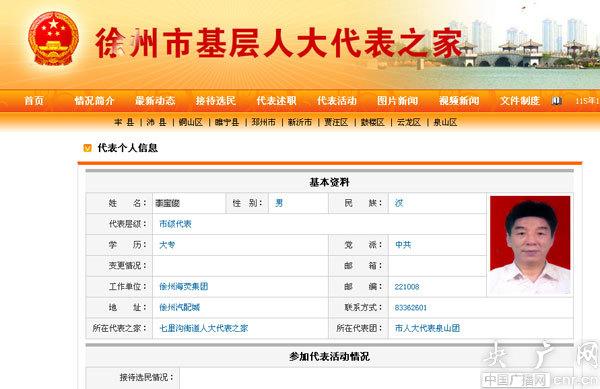
Task: Go to 图片新闻 section
Action: pyautogui.click(x=398, y=101)
